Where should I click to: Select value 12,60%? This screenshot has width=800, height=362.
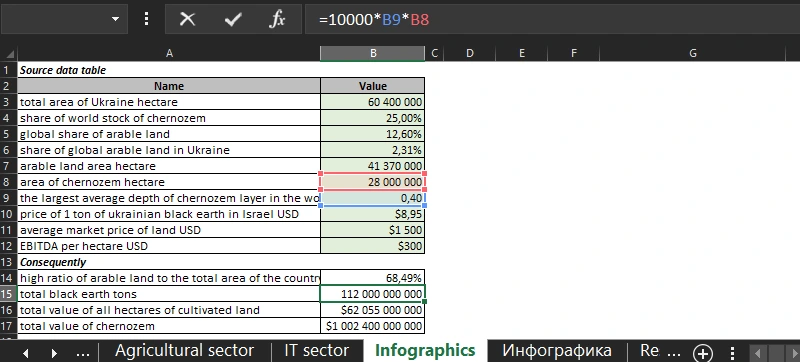372,134
